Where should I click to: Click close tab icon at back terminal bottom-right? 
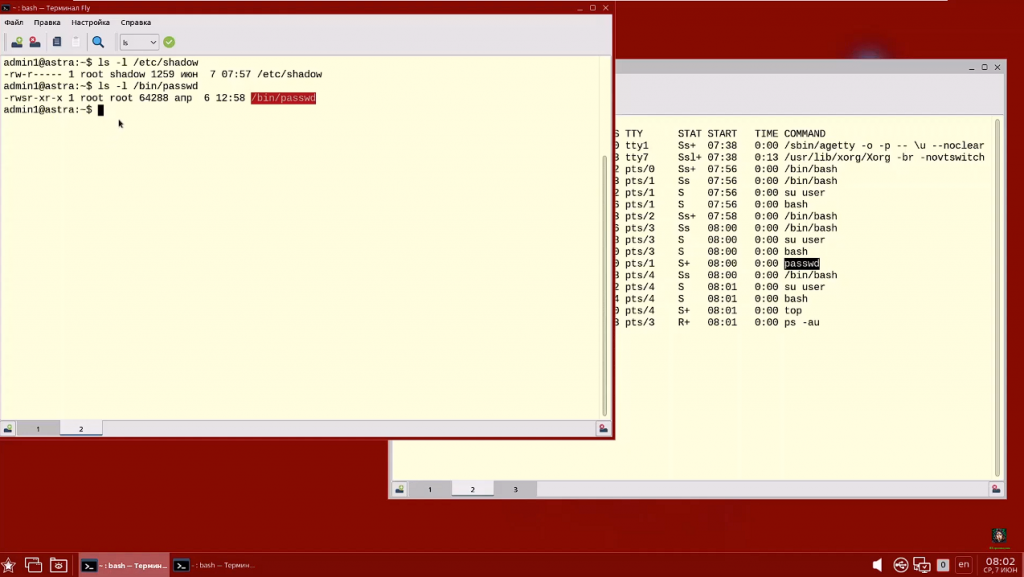pos(996,490)
